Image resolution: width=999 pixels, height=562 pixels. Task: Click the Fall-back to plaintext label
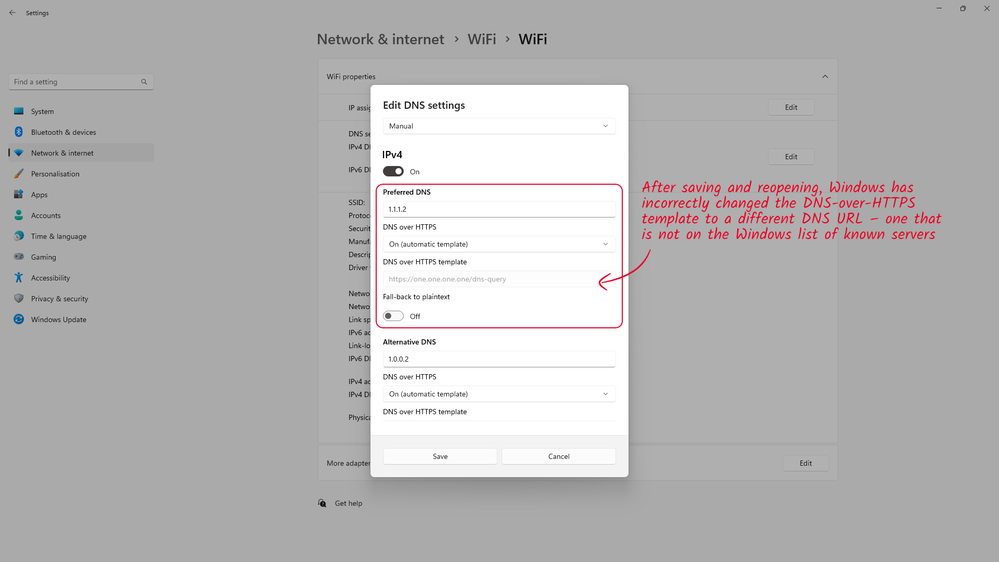click(x=416, y=297)
